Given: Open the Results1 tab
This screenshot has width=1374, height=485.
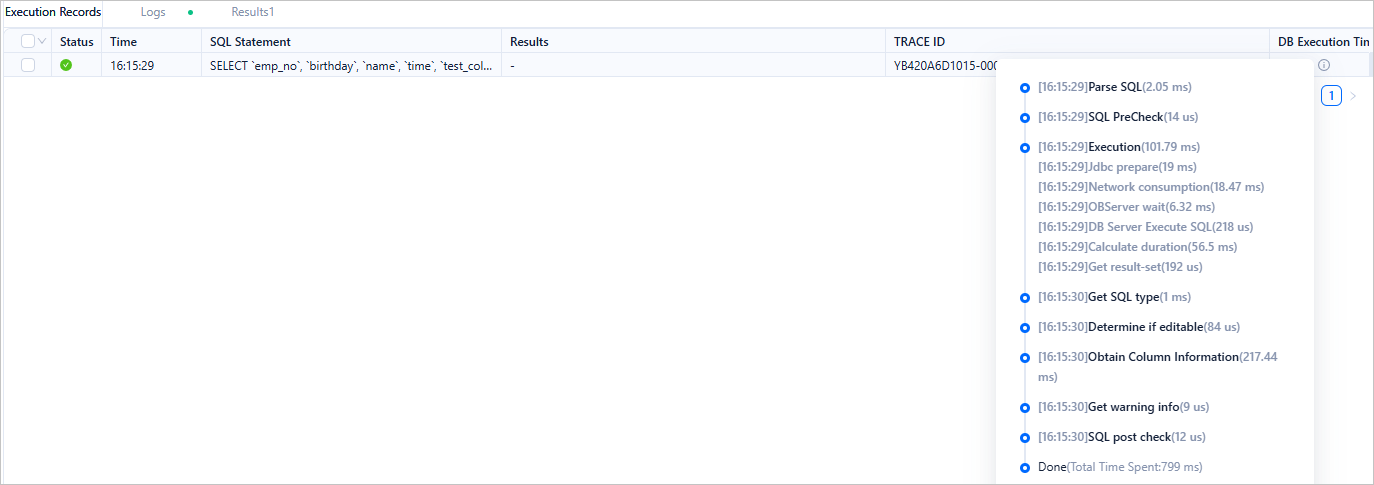Looking at the screenshot, I should pos(252,12).
